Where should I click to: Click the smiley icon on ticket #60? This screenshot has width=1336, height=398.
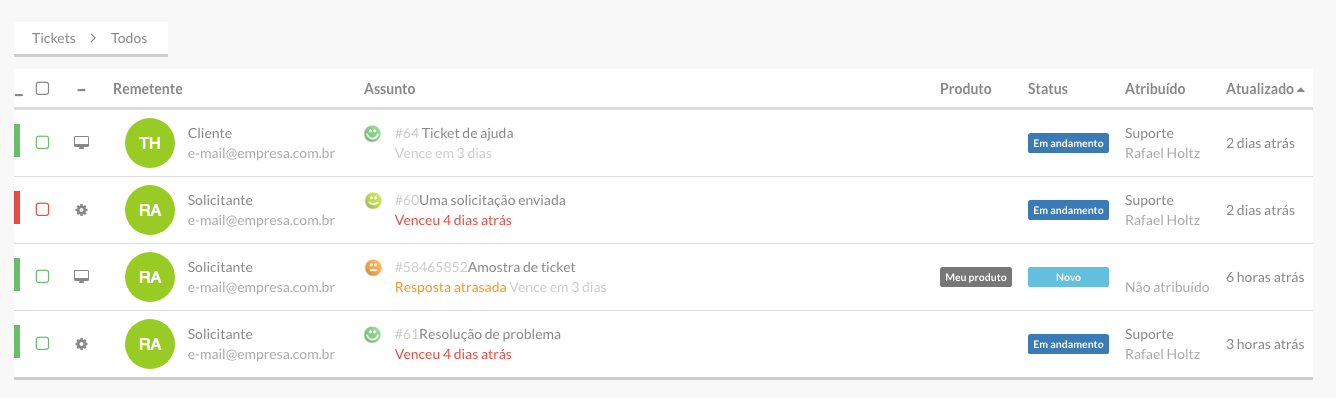pyautogui.click(x=373, y=200)
